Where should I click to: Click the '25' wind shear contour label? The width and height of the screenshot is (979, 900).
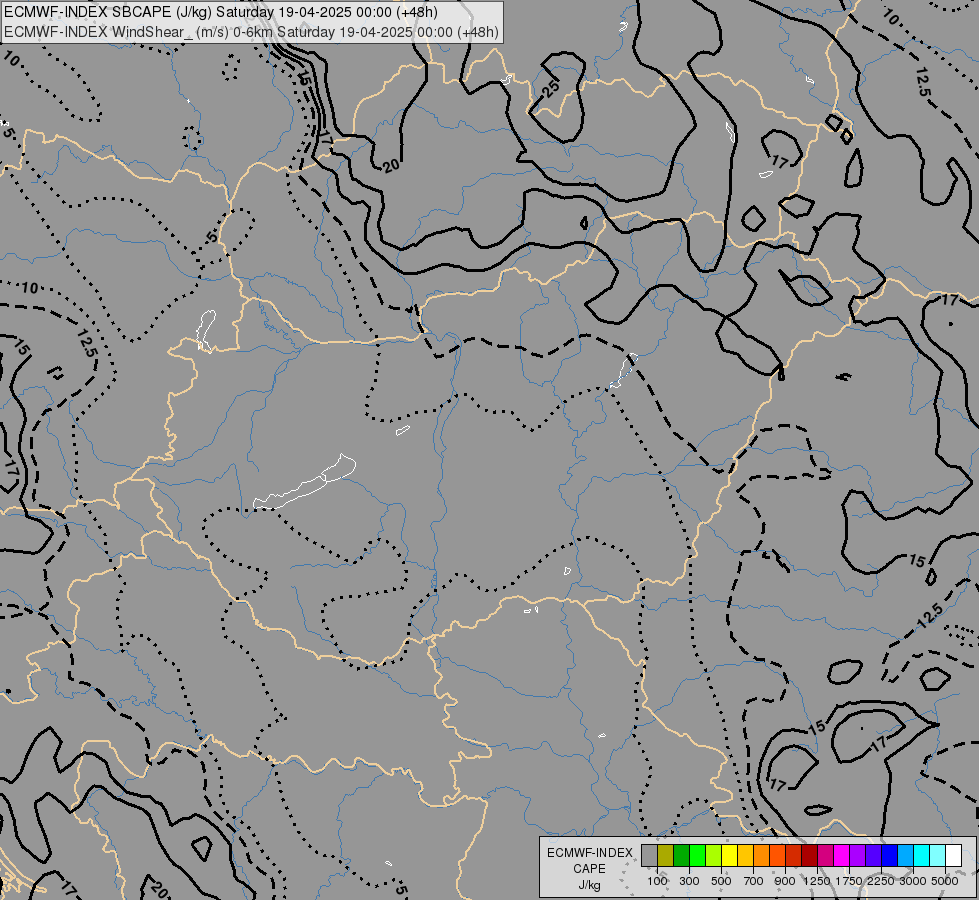coord(551,88)
